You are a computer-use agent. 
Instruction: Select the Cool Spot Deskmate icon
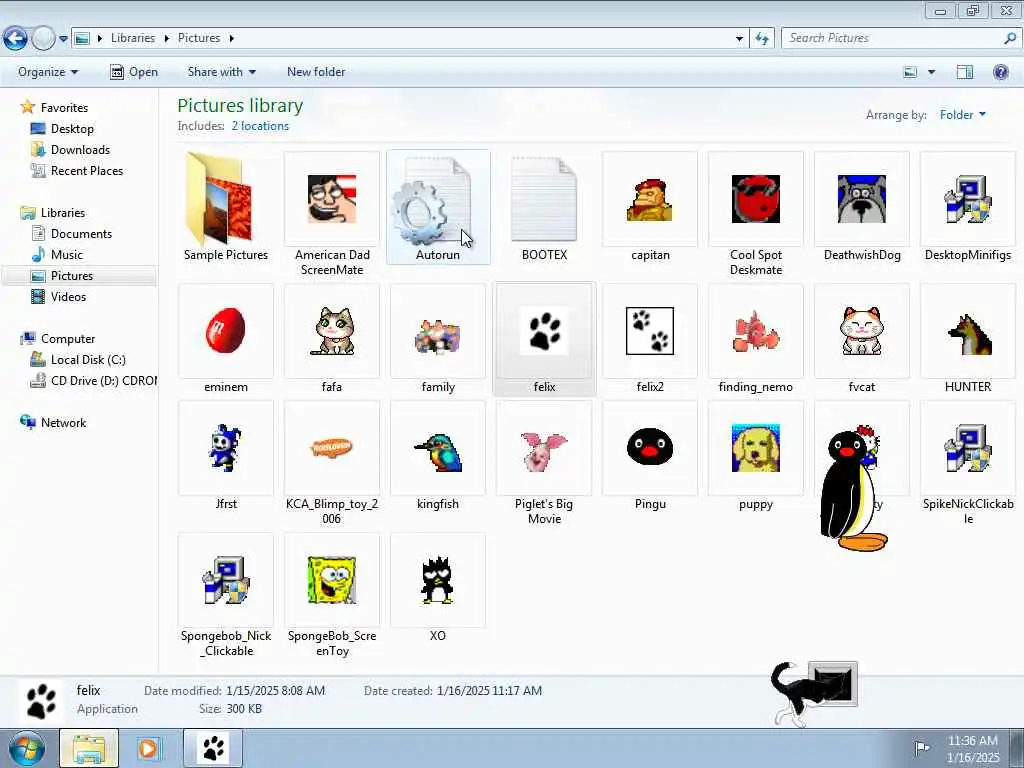(756, 199)
